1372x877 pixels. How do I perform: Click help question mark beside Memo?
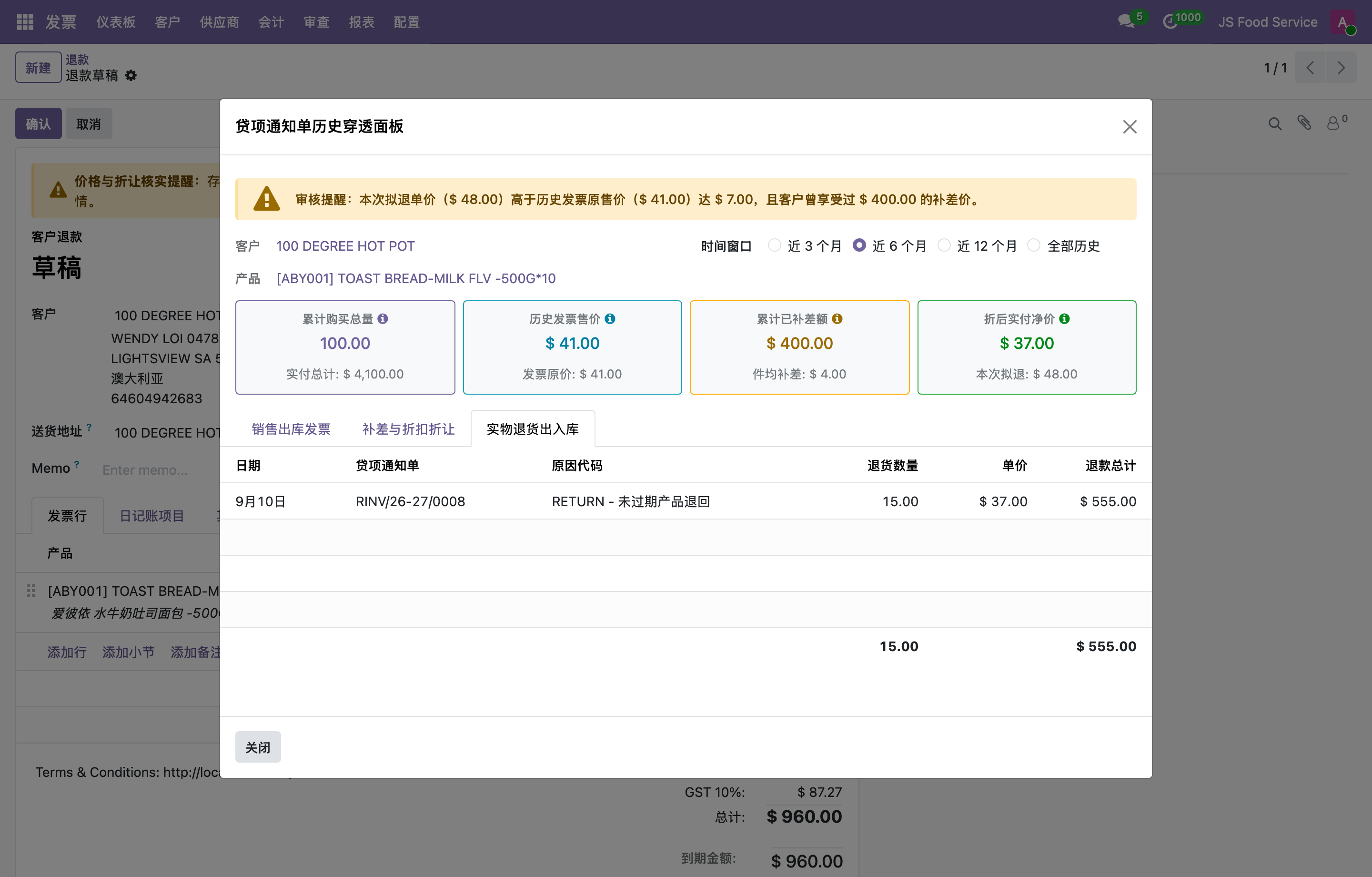coord(76,464)
